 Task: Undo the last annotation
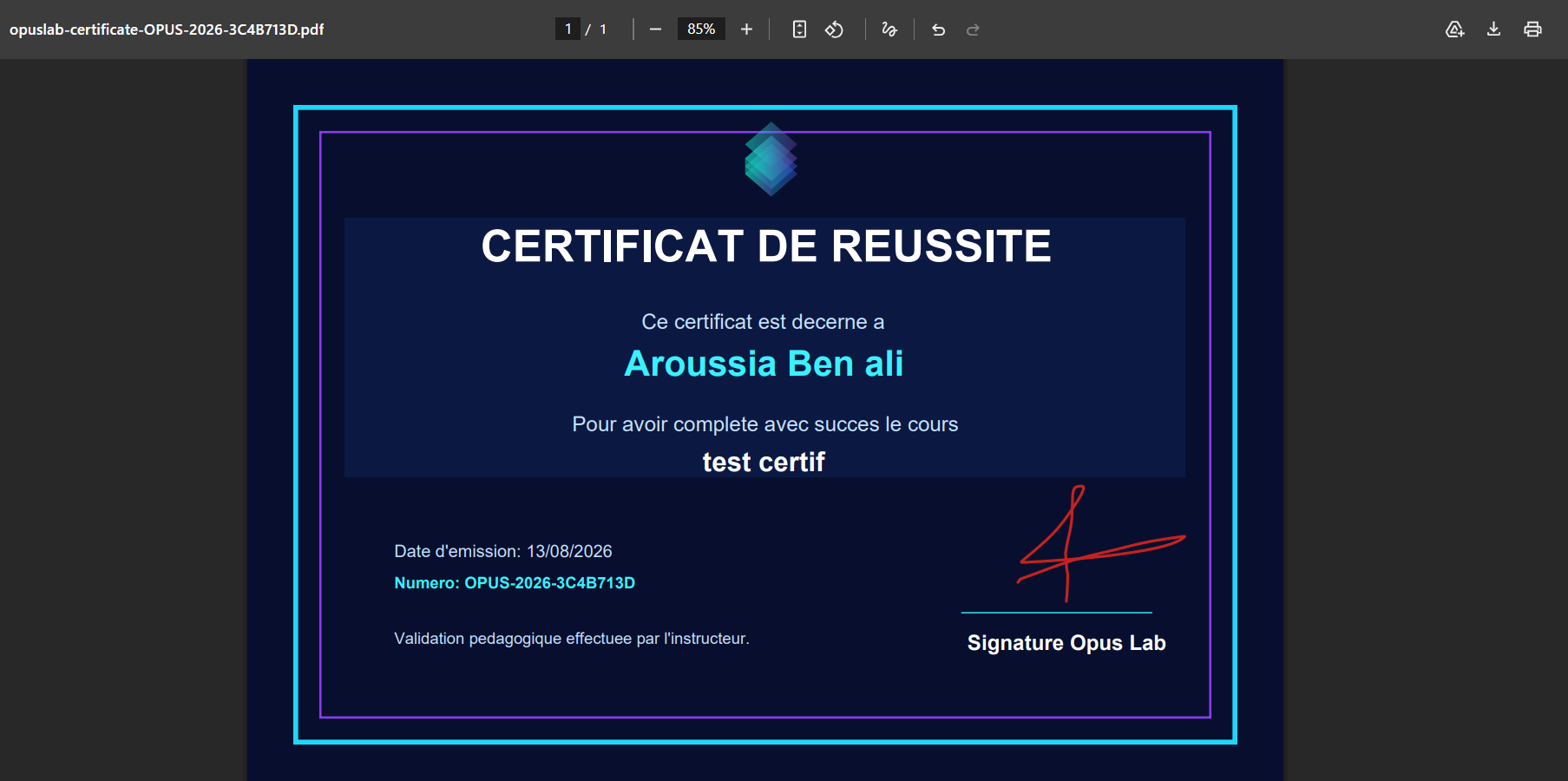938,30
